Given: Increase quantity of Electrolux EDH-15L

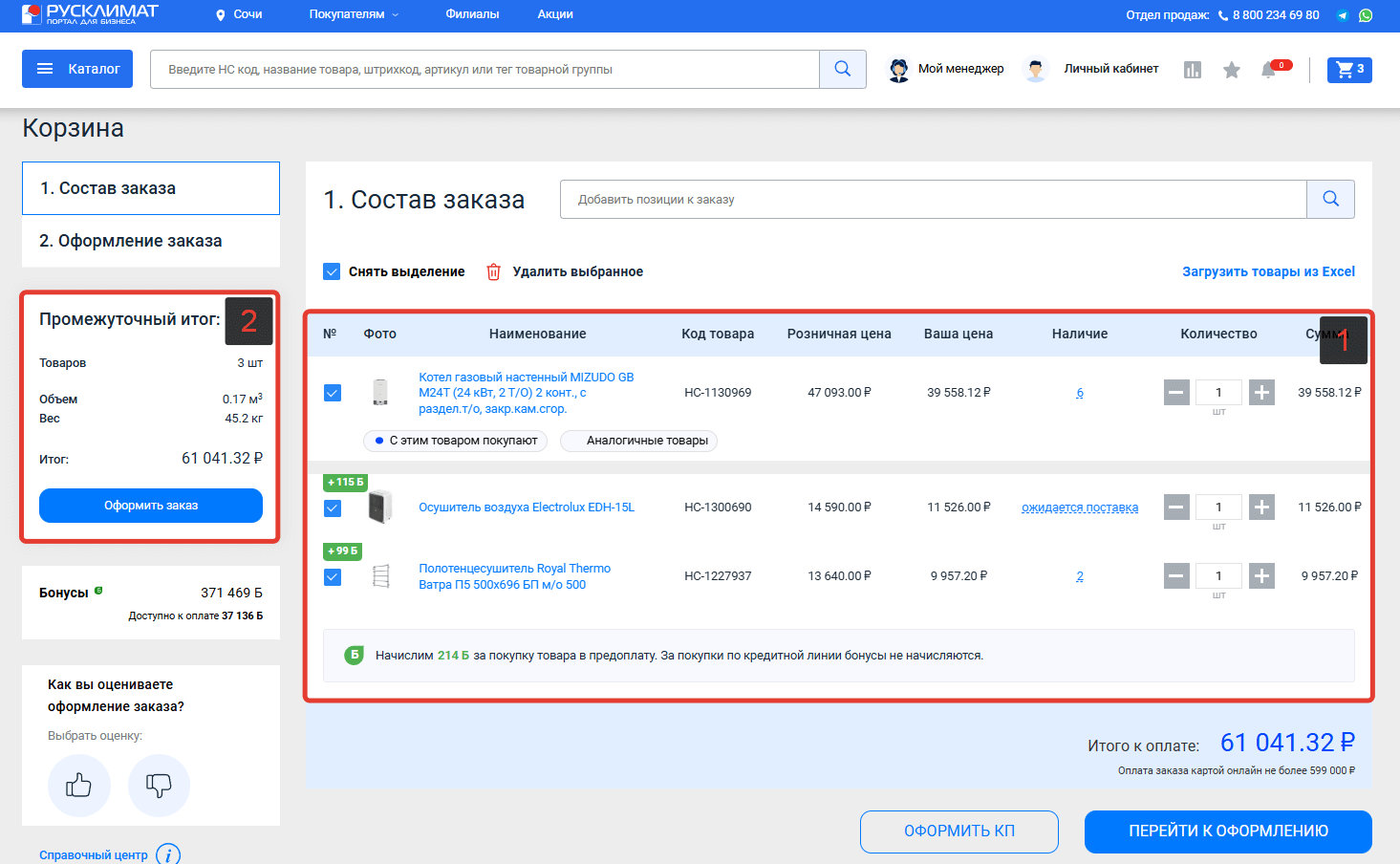Looking at the screenshot, I should [1262, 507].
